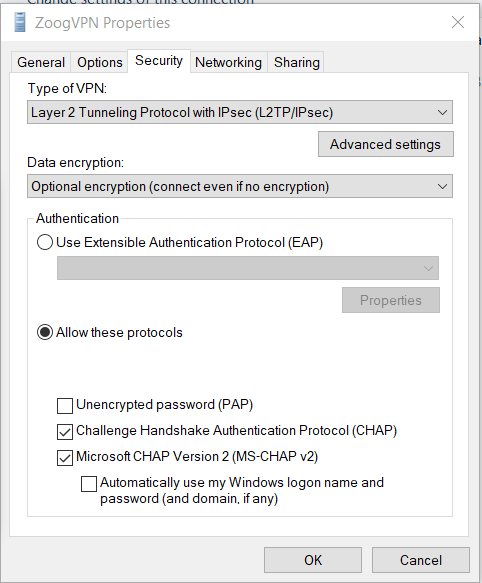Switch to the General tab
This screenshot has width=482, height=583.
point(41,62)
